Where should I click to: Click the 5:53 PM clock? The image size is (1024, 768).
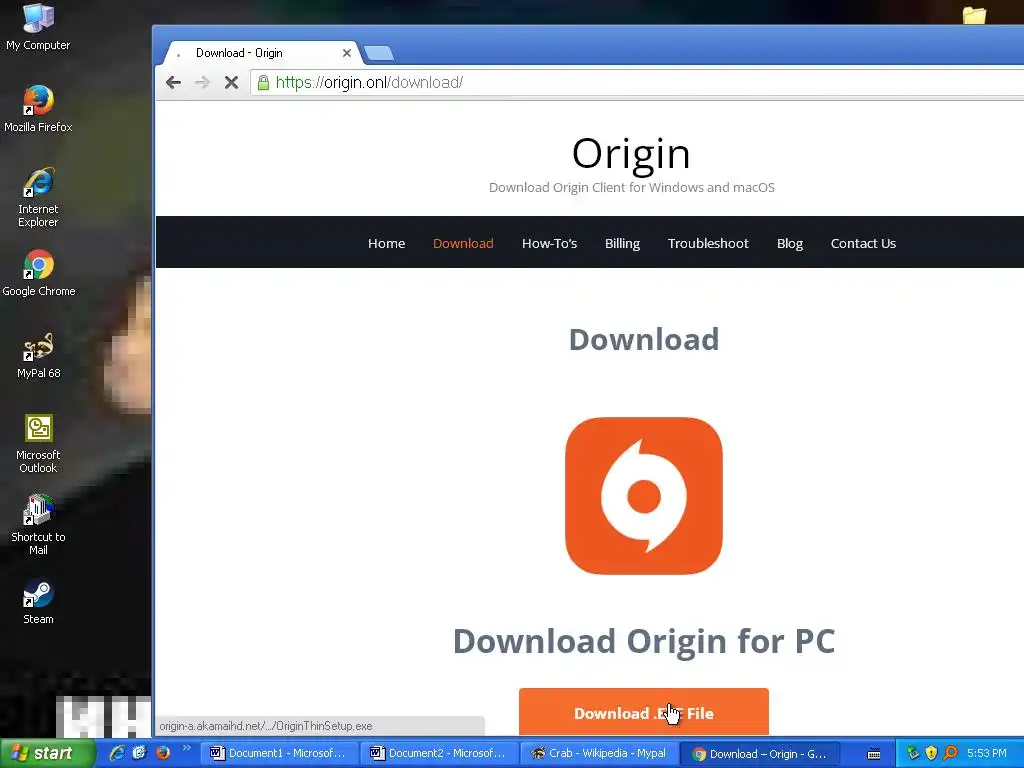coord(987,753)
